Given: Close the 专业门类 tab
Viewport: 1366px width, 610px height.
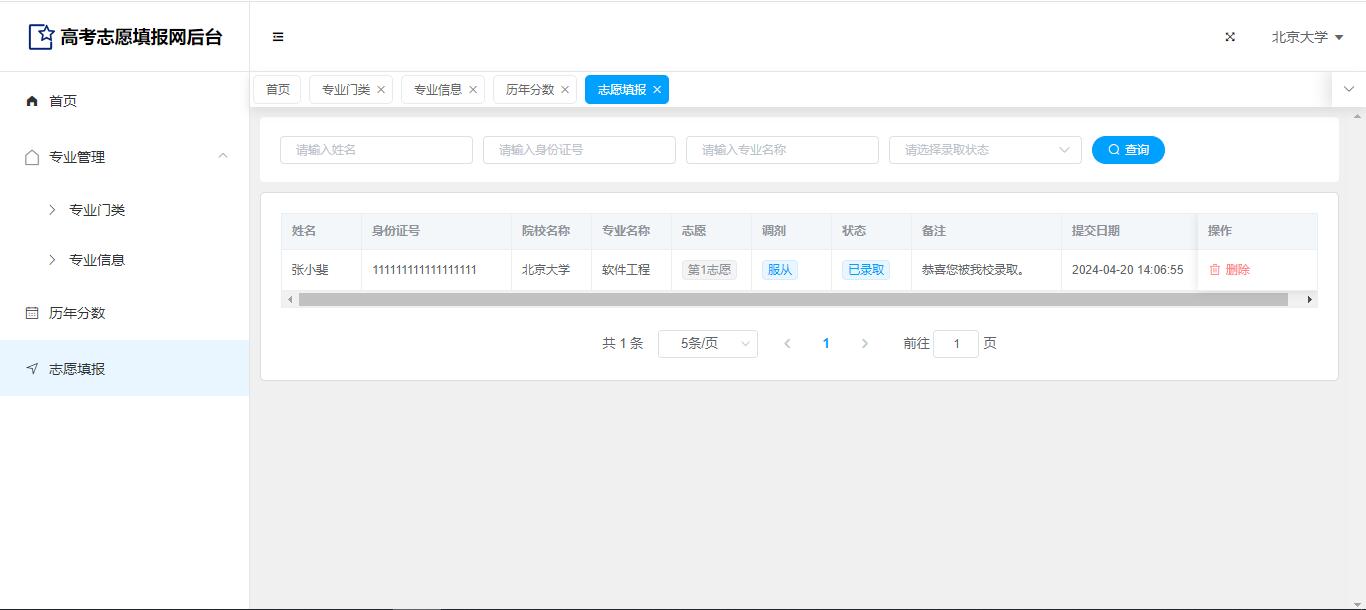Looking at the screenshot, I should [x=381, y=90].
